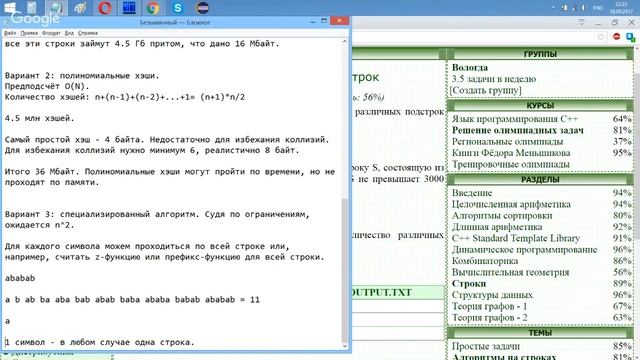The image size is (640, 360).
Task: Open the Windows Start button
Action: (x=9, y=7)
